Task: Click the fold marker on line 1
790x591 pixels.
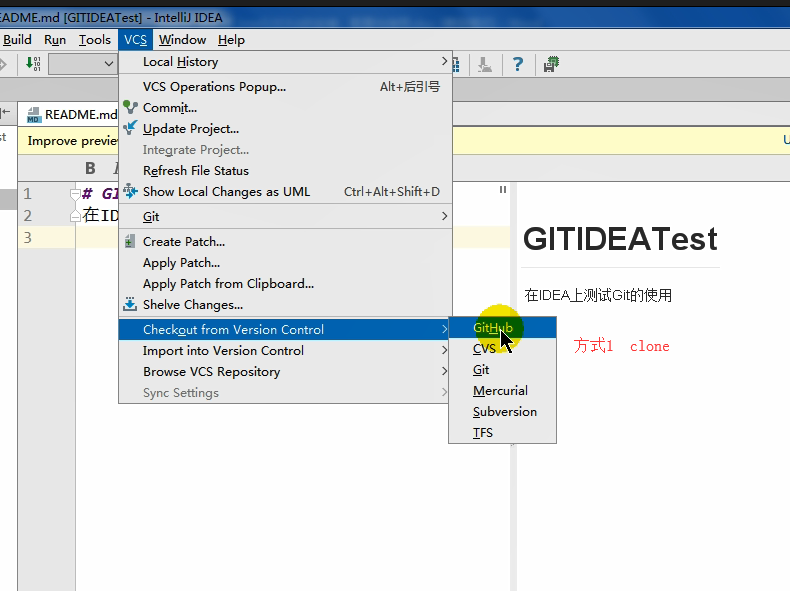Action: pyautogui.click(x=75, y=194)
